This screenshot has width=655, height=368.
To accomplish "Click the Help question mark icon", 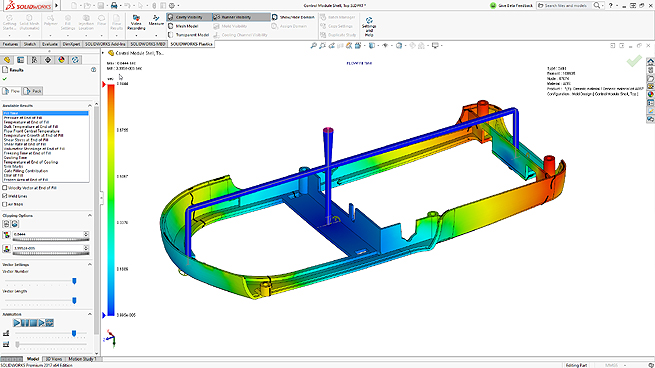I will click(611, 5).
